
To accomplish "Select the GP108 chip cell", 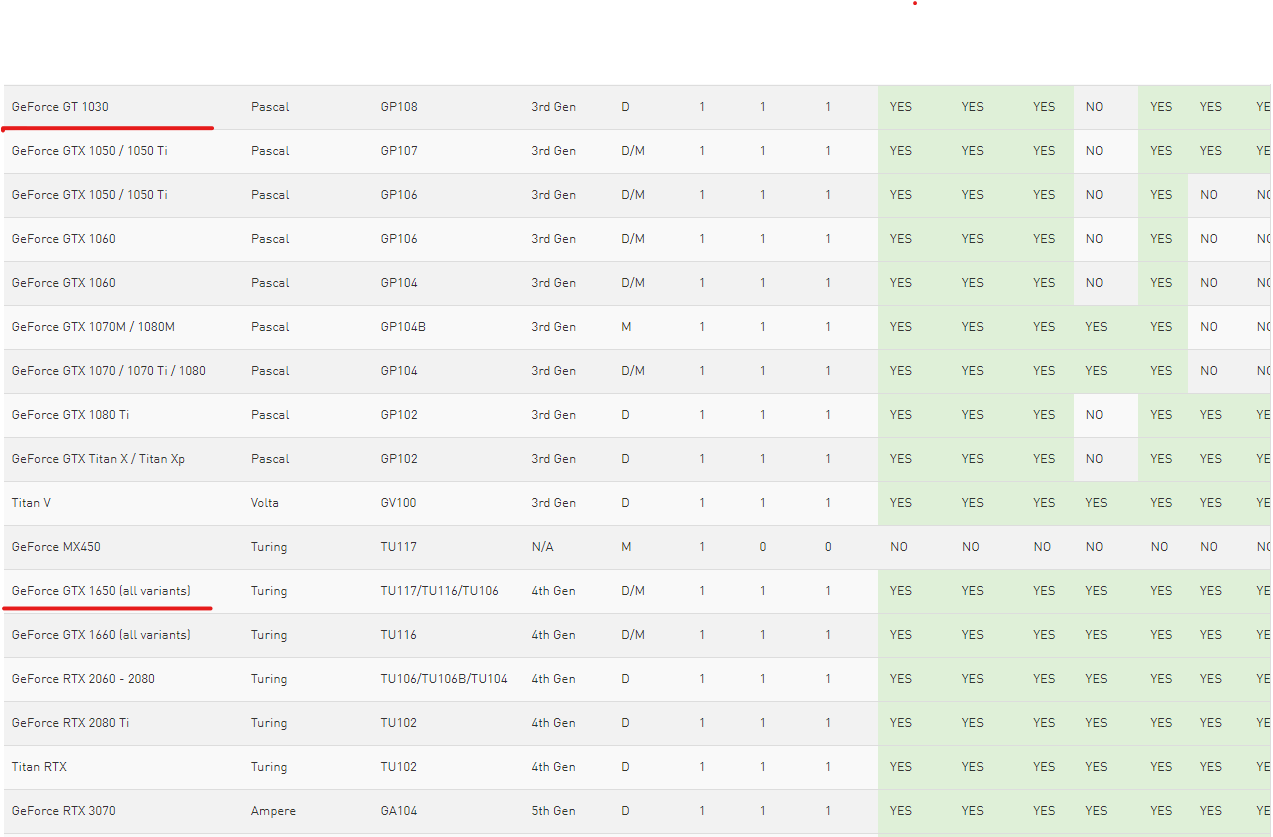I will [x=399, y=107].
